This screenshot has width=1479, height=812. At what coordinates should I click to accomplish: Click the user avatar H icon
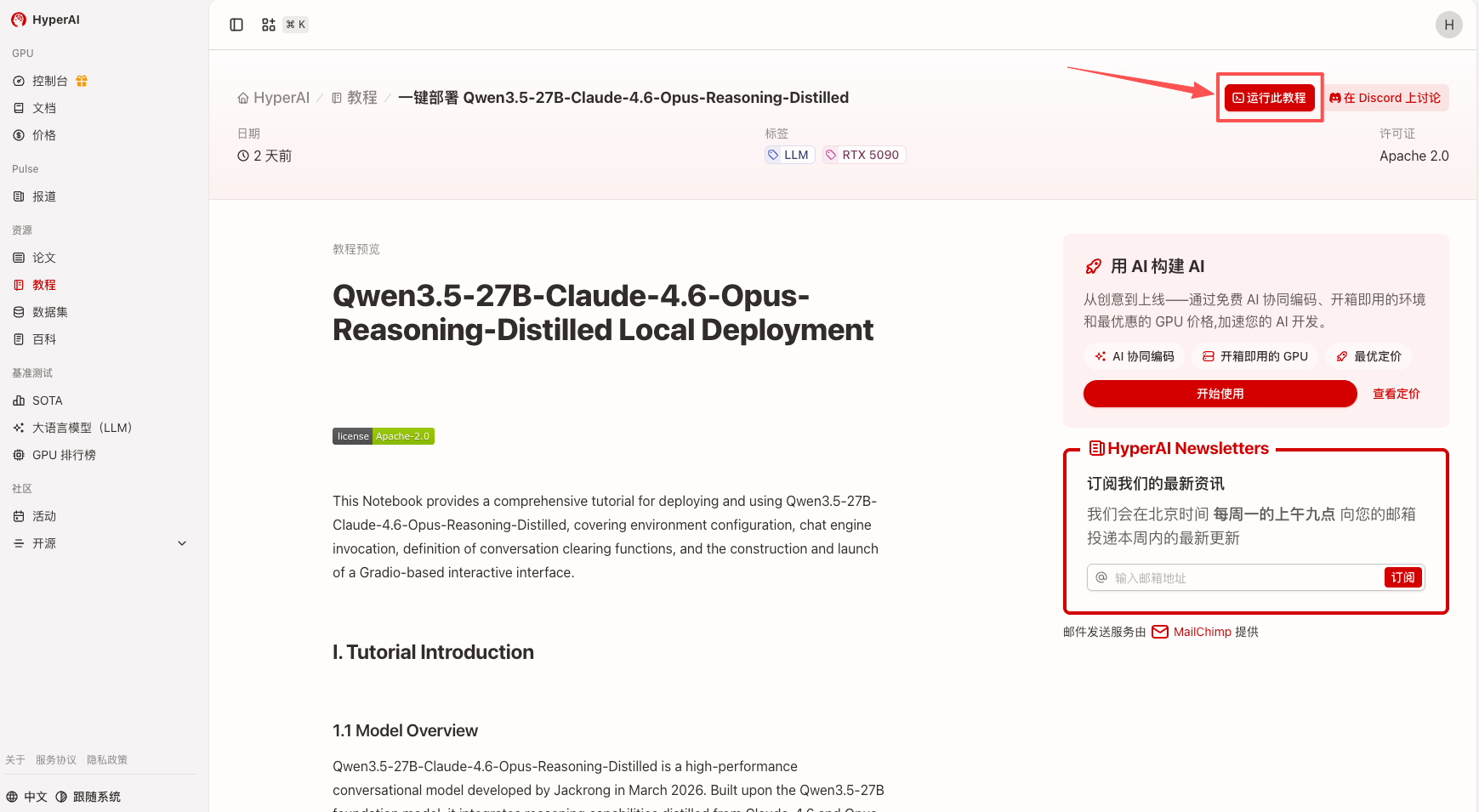(x=1448, y=25)
